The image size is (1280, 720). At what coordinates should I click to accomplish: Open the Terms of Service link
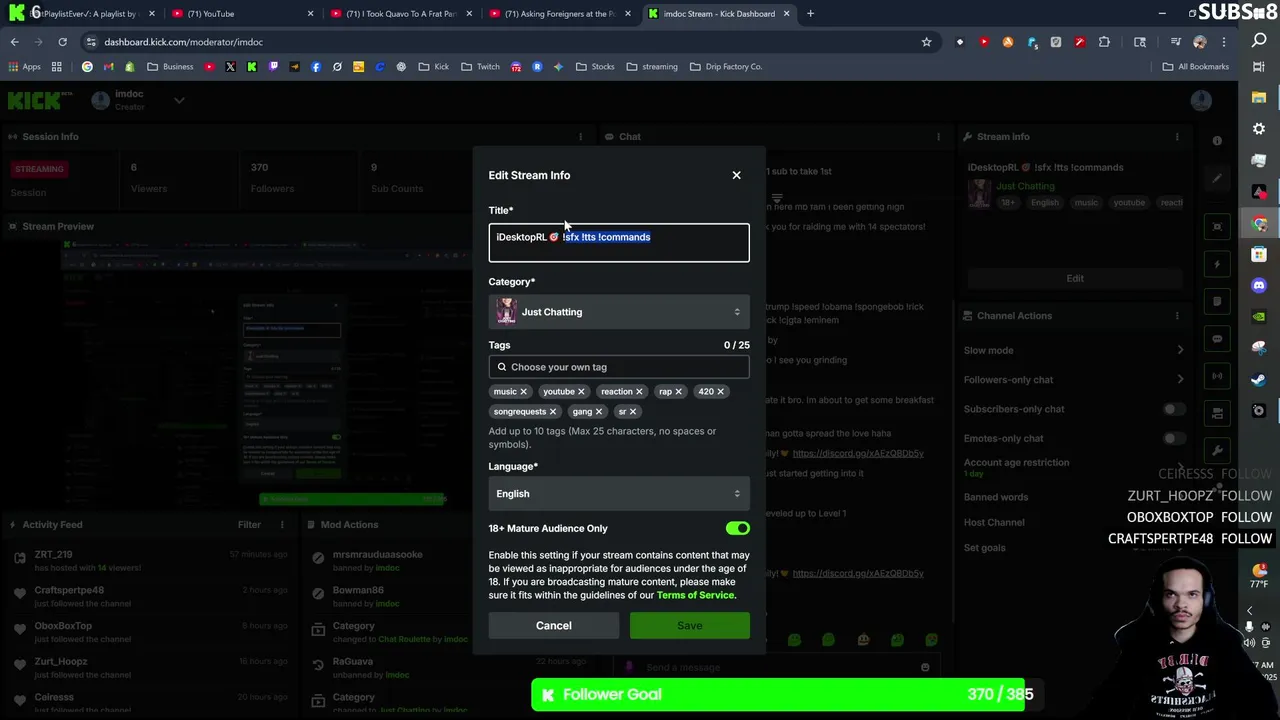click(695, 596)
